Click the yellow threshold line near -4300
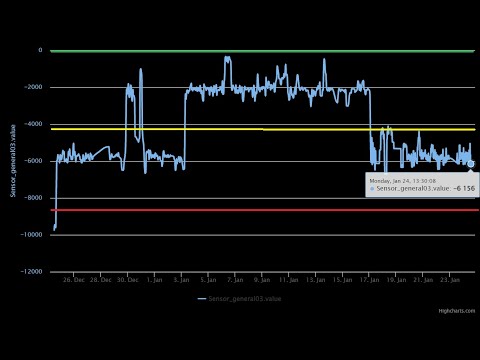The width and height of the screenshot is (480, 360). (262, 129)
